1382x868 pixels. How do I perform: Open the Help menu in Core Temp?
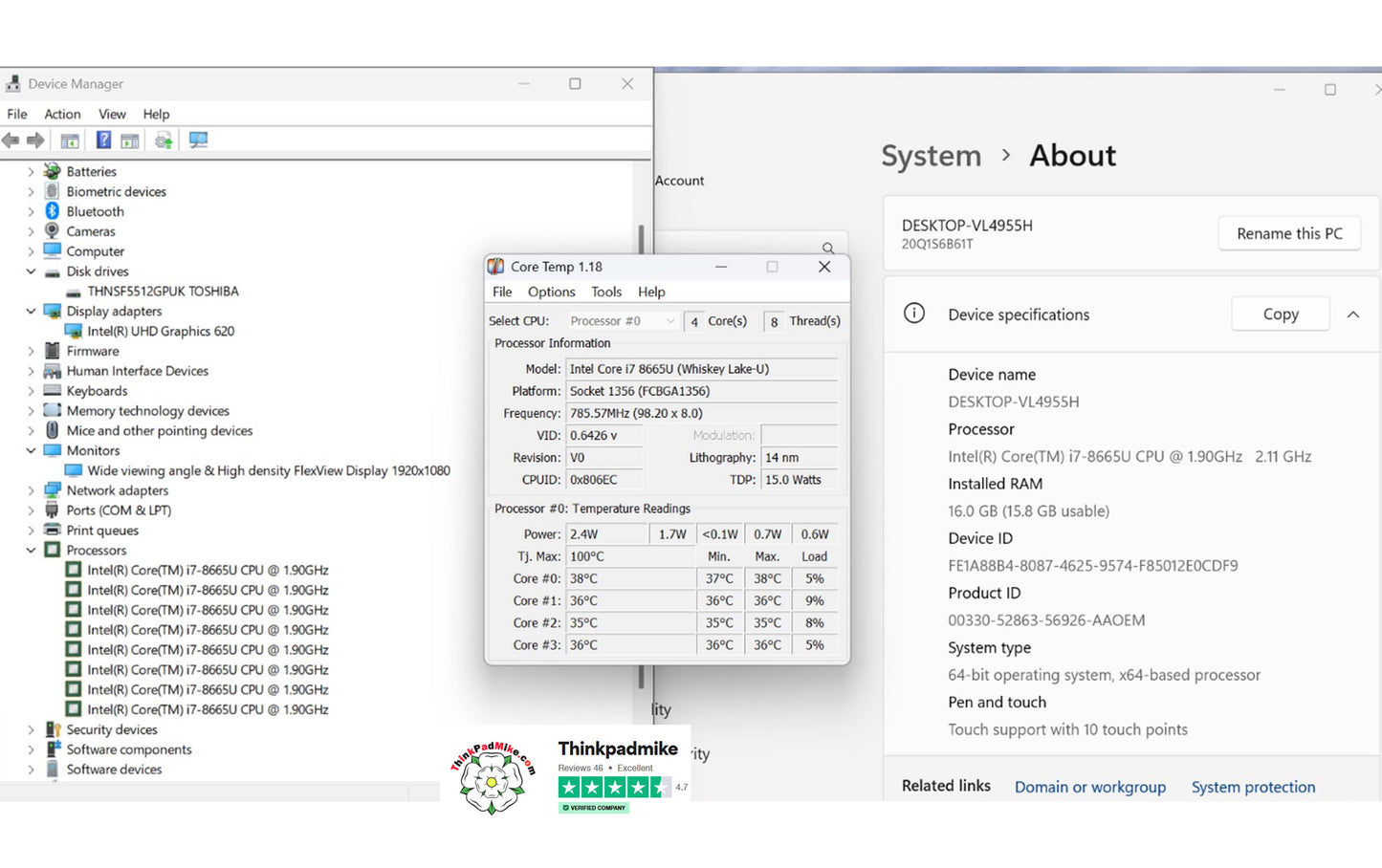click(x=651, y=292)
